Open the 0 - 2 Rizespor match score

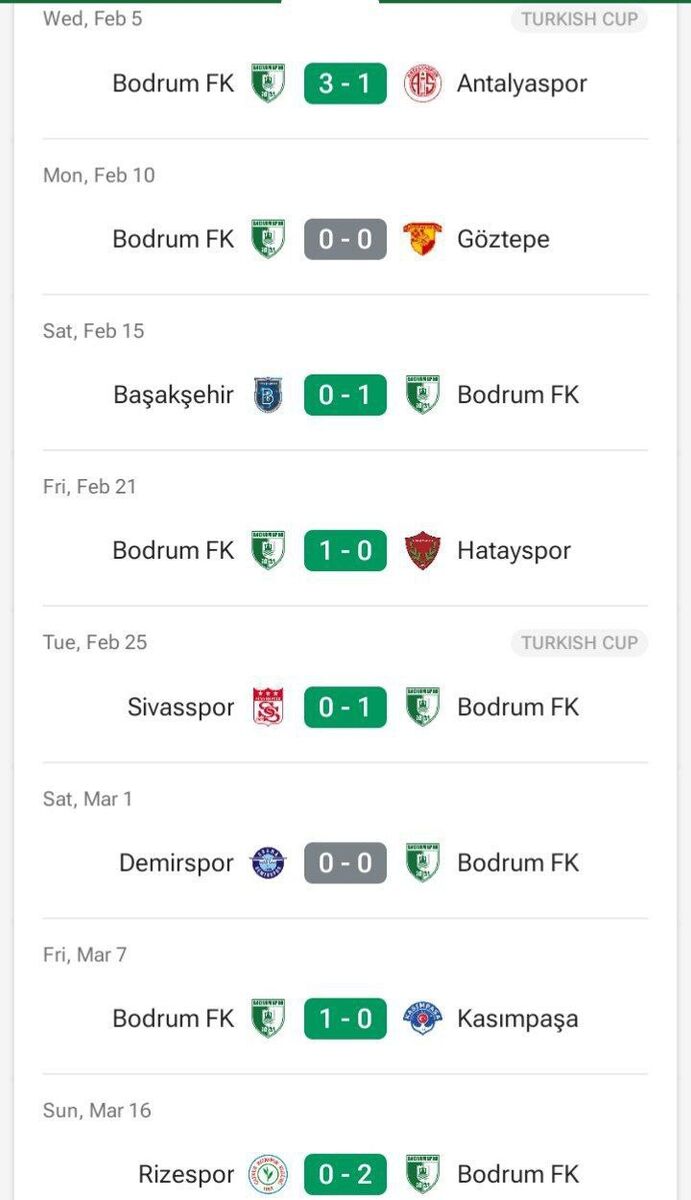coord(345,1174)
